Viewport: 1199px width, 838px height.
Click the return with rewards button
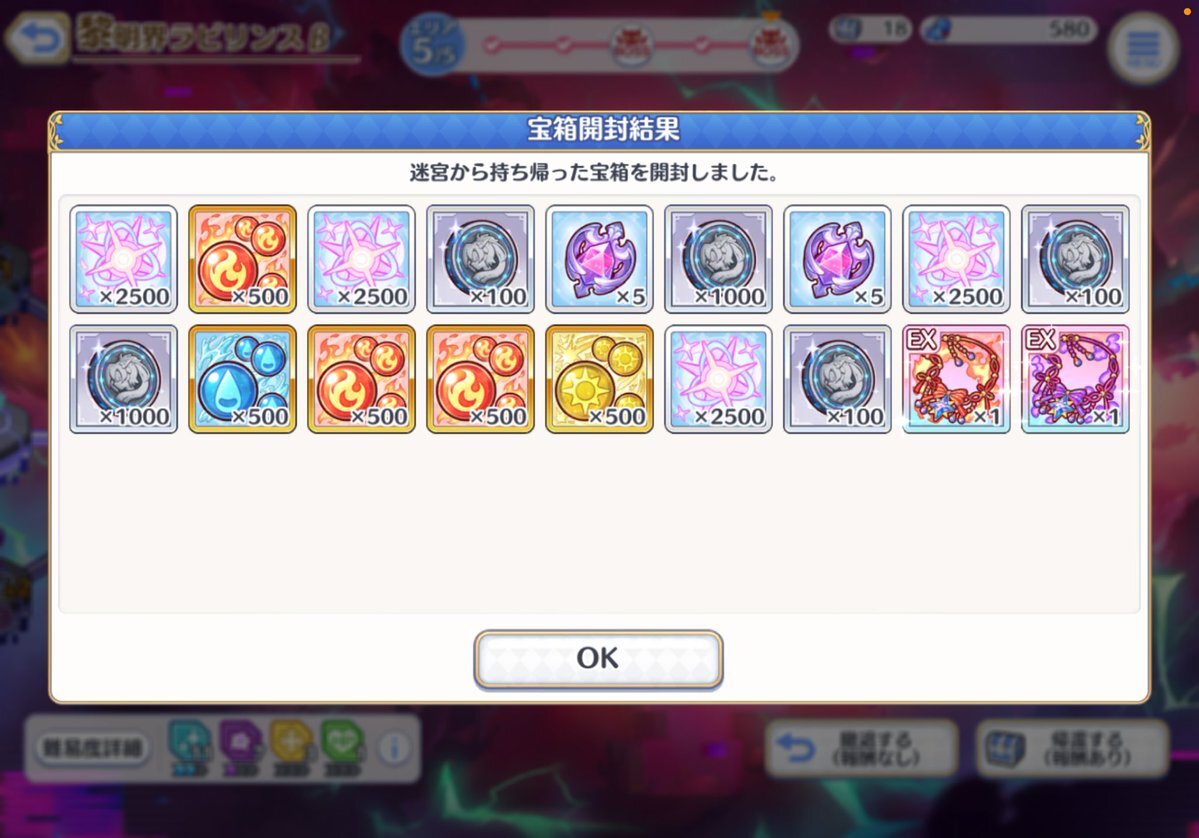point(1073,749)
